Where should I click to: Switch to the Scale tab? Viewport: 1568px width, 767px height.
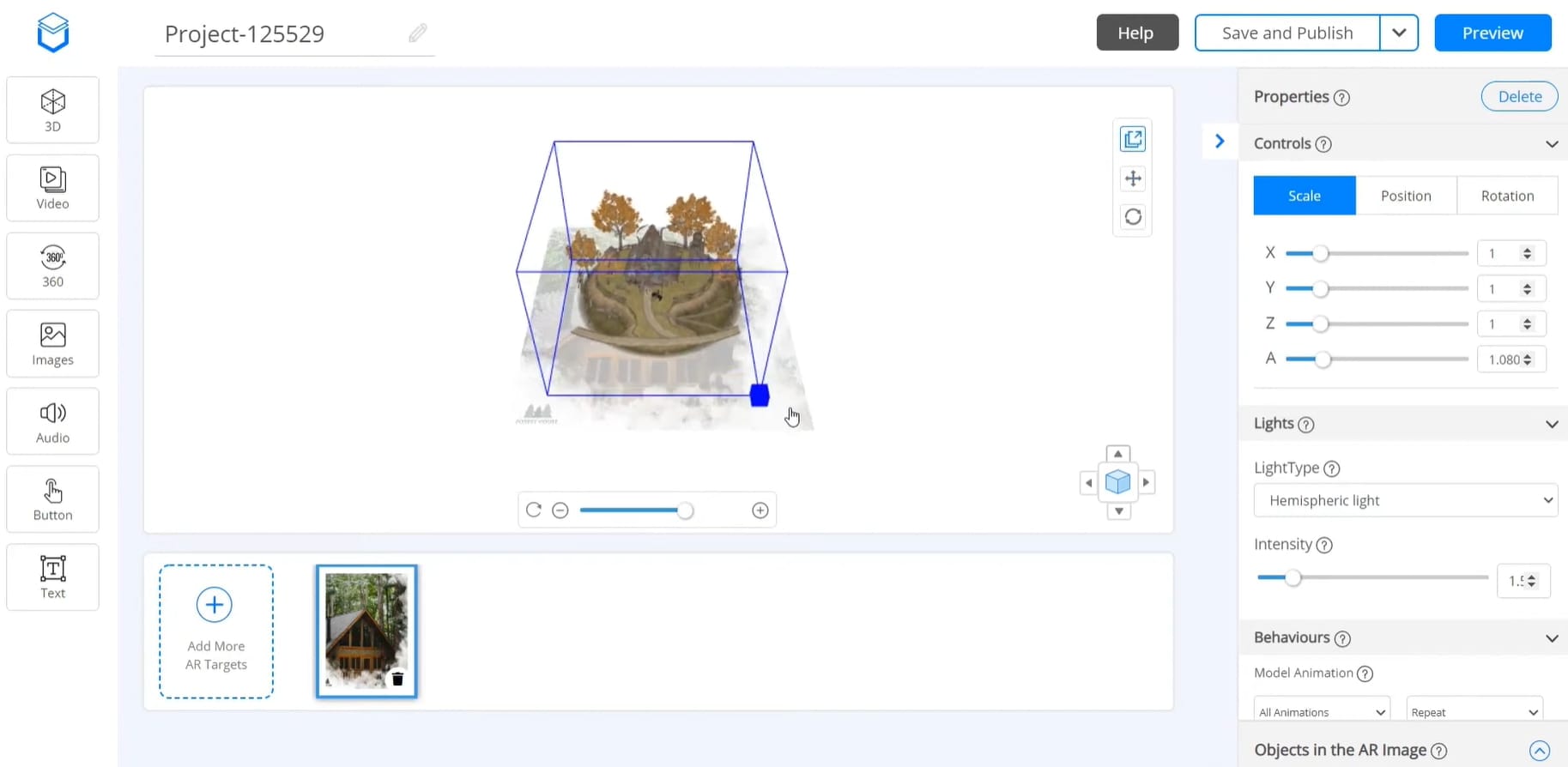pos(1305,196)
